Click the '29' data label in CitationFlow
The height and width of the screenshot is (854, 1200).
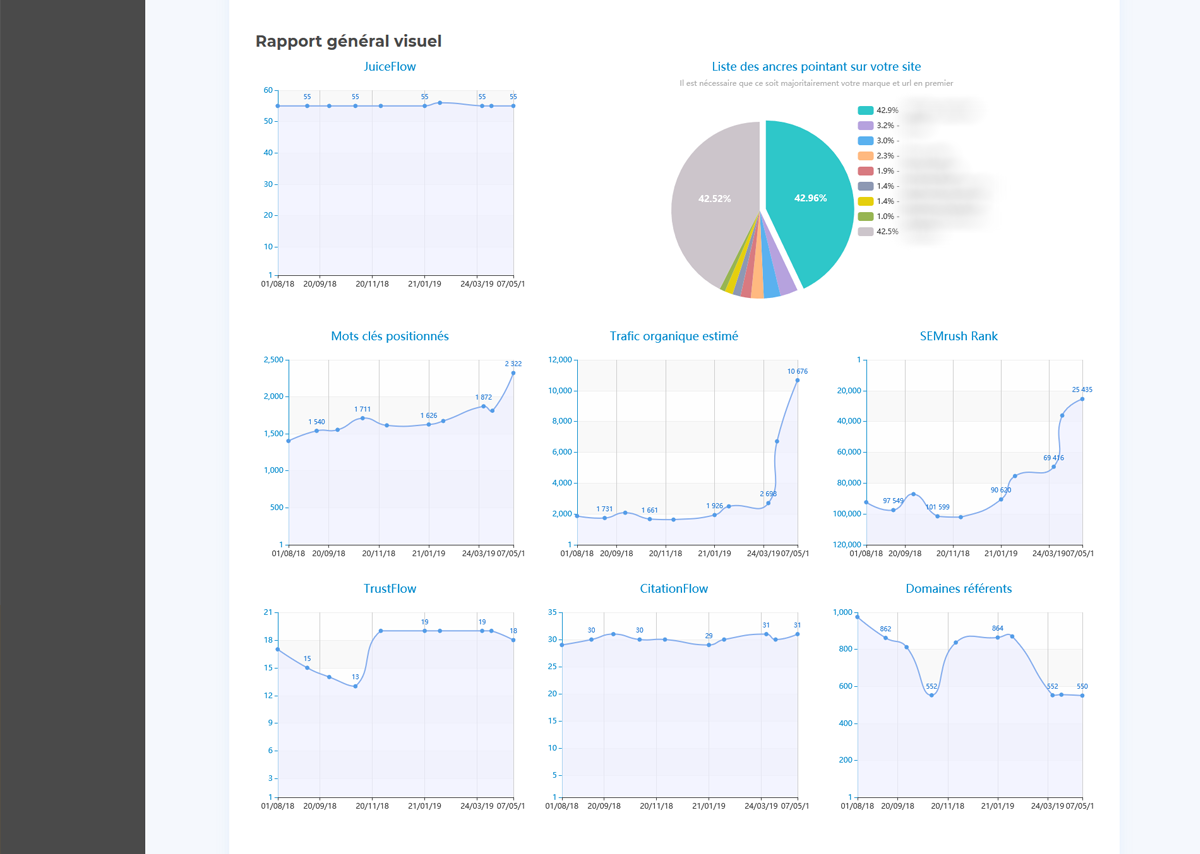(x=709, y=636)
